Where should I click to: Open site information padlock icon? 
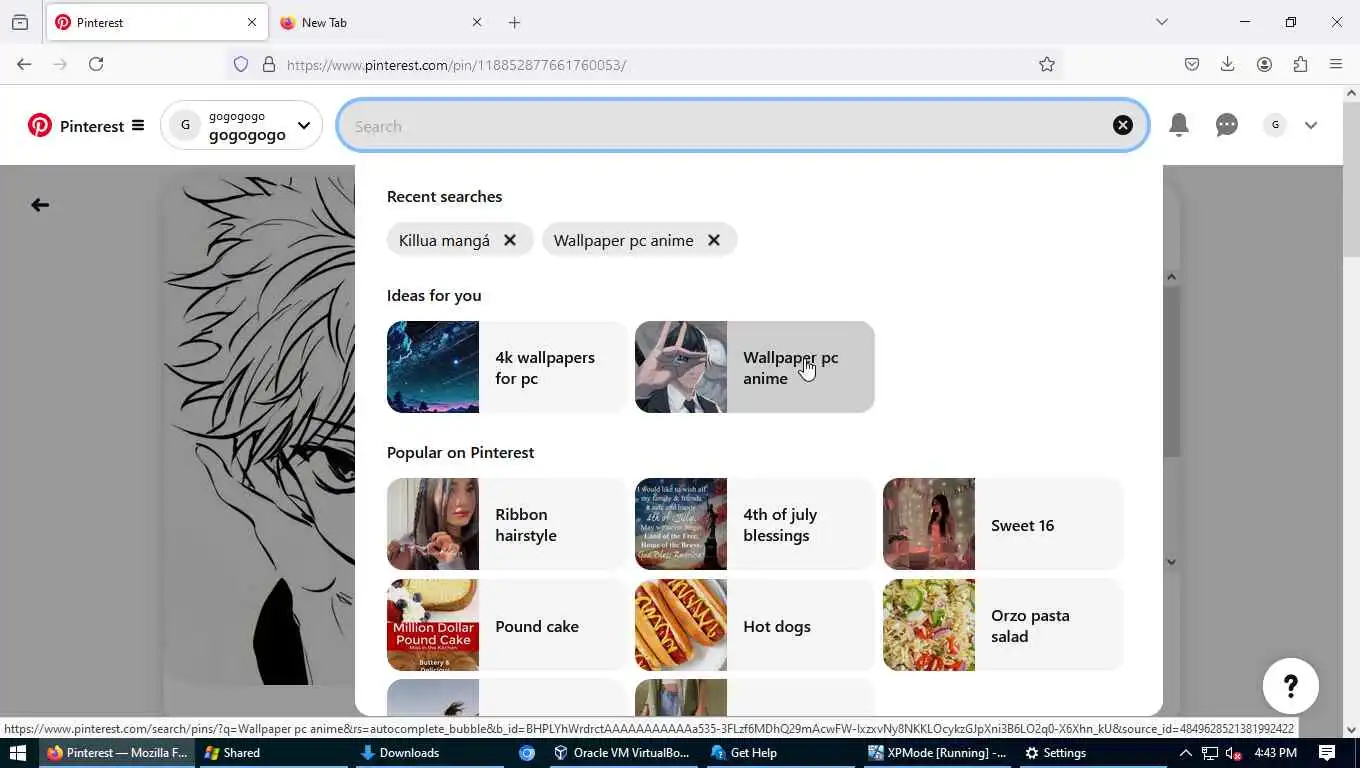[268, 64]
